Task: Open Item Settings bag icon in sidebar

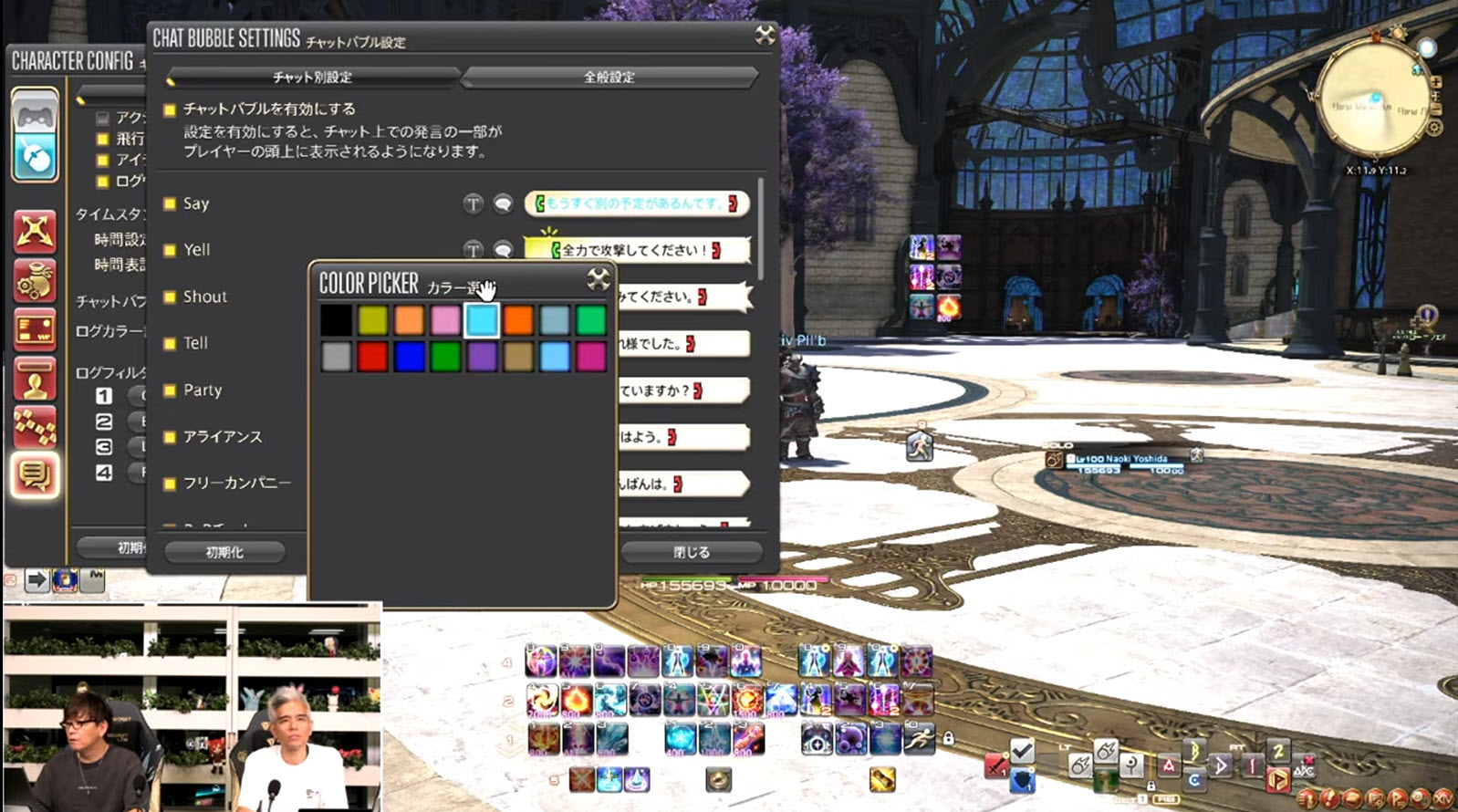Action: coord(36,280)
